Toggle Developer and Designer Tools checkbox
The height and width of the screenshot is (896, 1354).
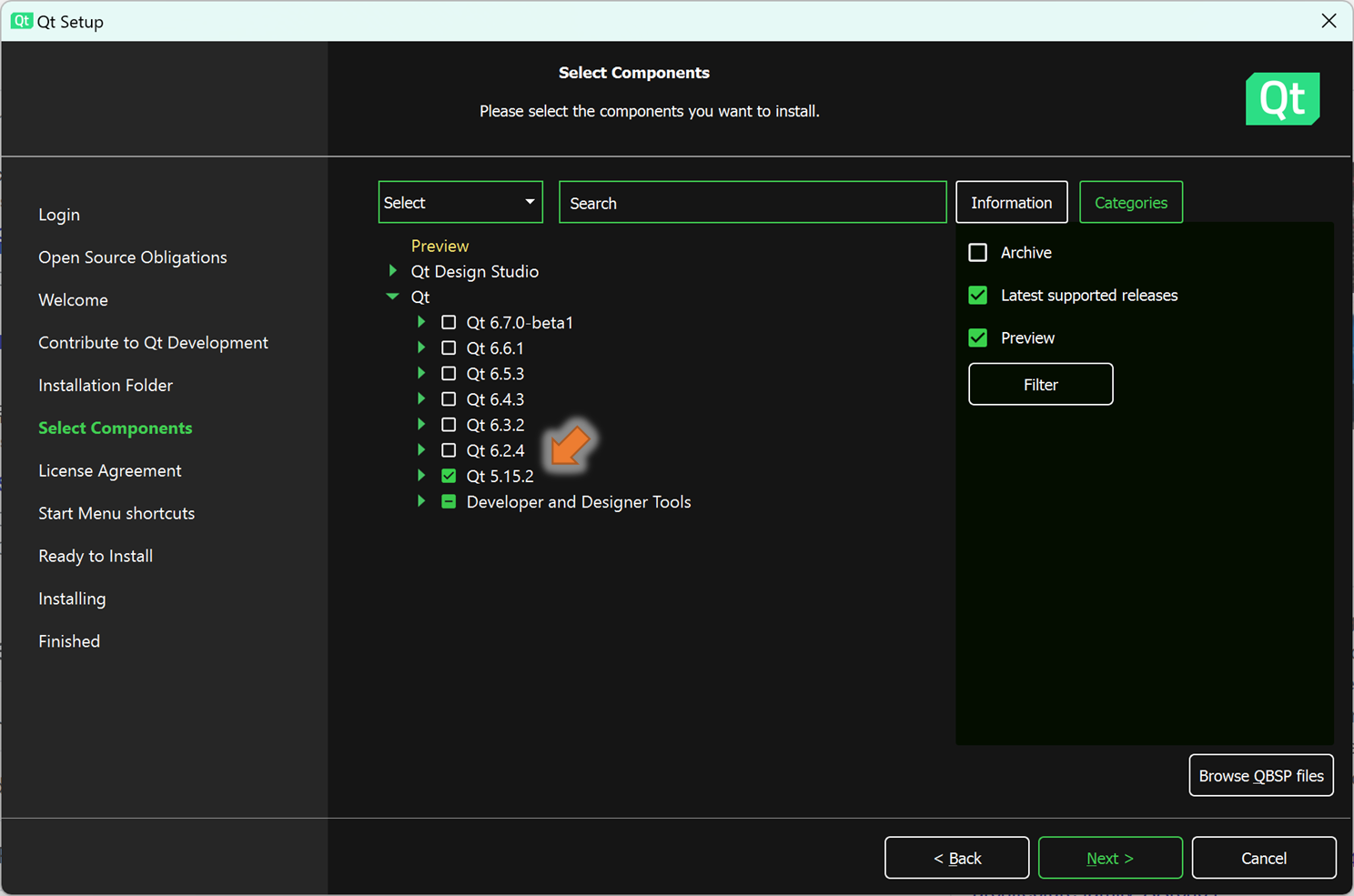pyautogui.click(x=449, y=501)
